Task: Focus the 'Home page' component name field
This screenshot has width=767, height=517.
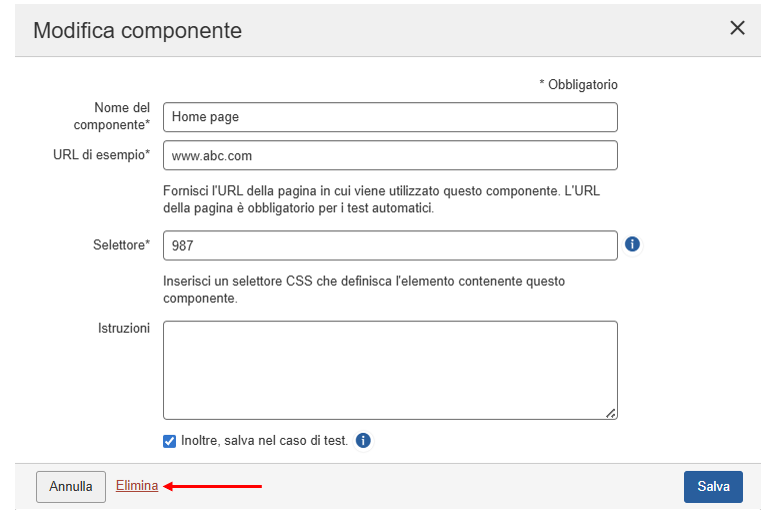Action: click(x=390, y=117)
